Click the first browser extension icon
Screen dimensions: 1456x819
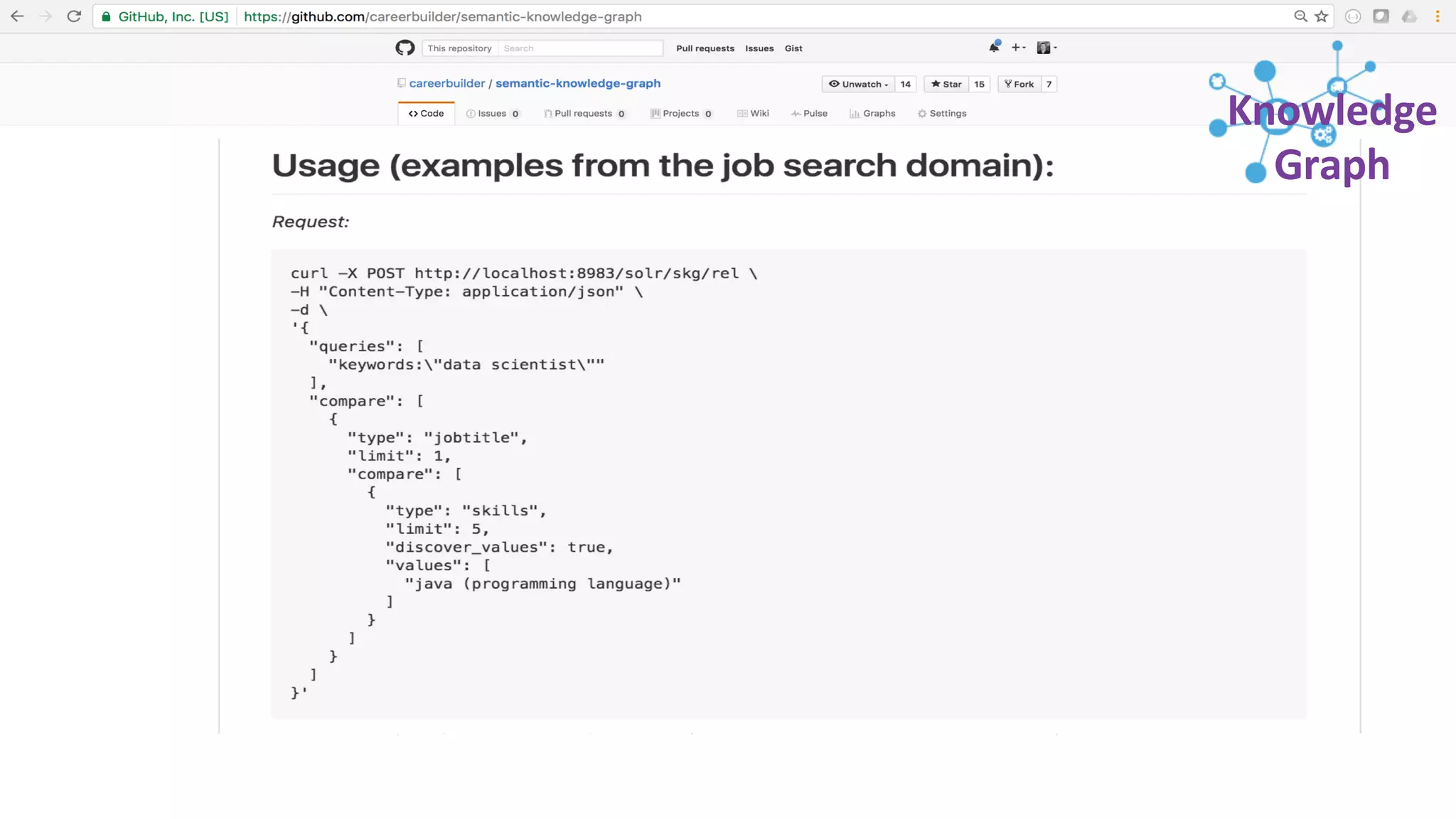pos(1353,16)
